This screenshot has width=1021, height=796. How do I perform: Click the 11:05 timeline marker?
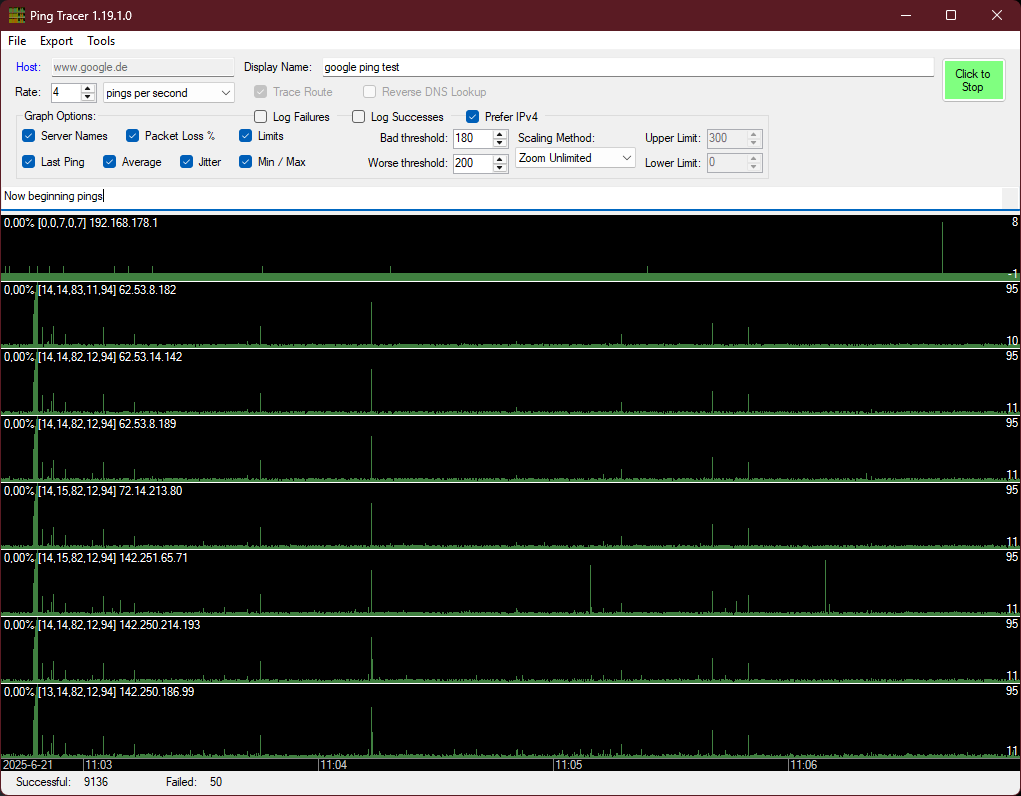(568, 765)
